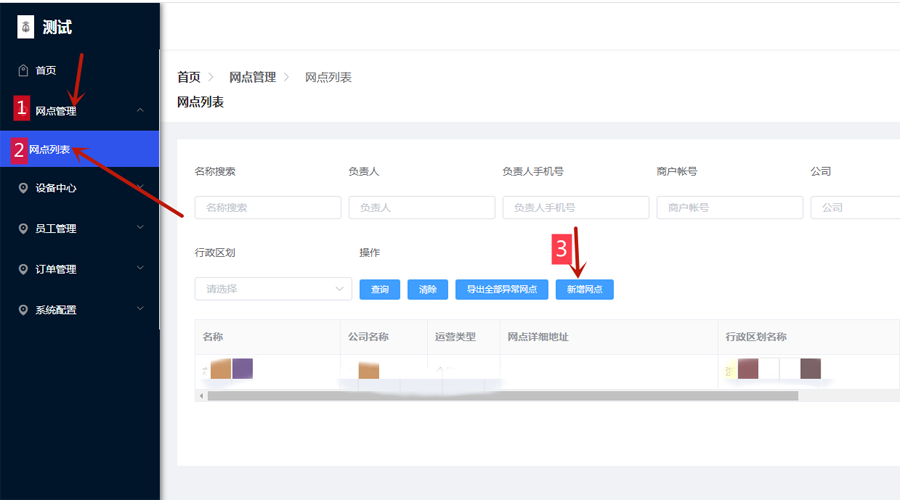Collapse the 网点管理 menu chevron
The height and width of the screenshot is (500, 900).
tap(140, 110)
